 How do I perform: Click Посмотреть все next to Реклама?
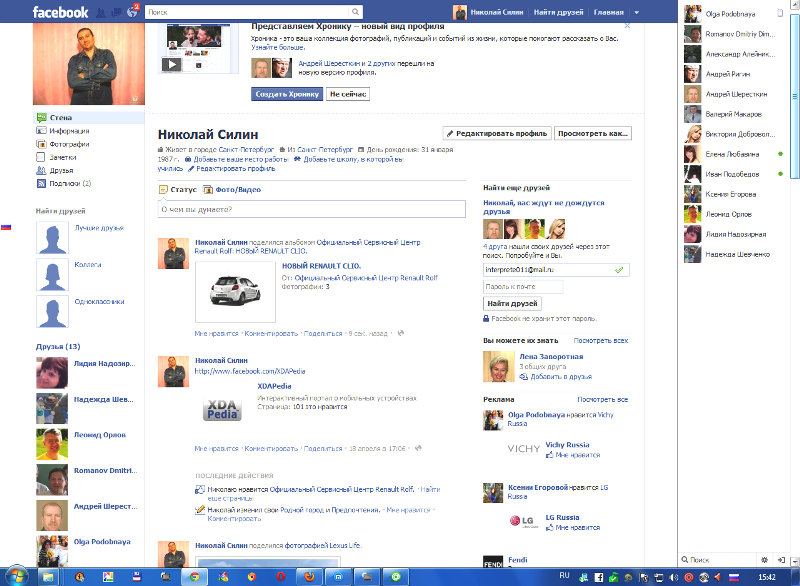coord(603,400)
